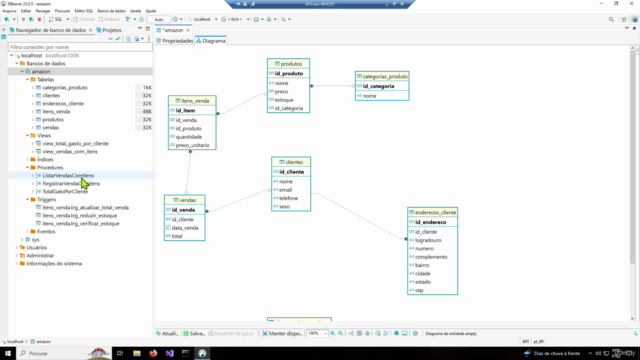This screenshot has height=360, width=640.
Task: Click the connect plug icon in toolbar
Action: (23, 19)
